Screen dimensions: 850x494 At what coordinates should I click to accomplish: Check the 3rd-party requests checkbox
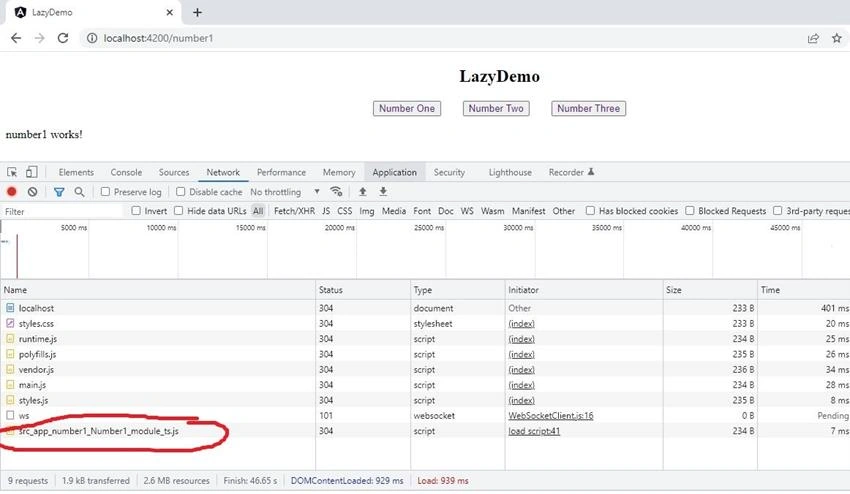pyautogui.click(x=777, y=210)
